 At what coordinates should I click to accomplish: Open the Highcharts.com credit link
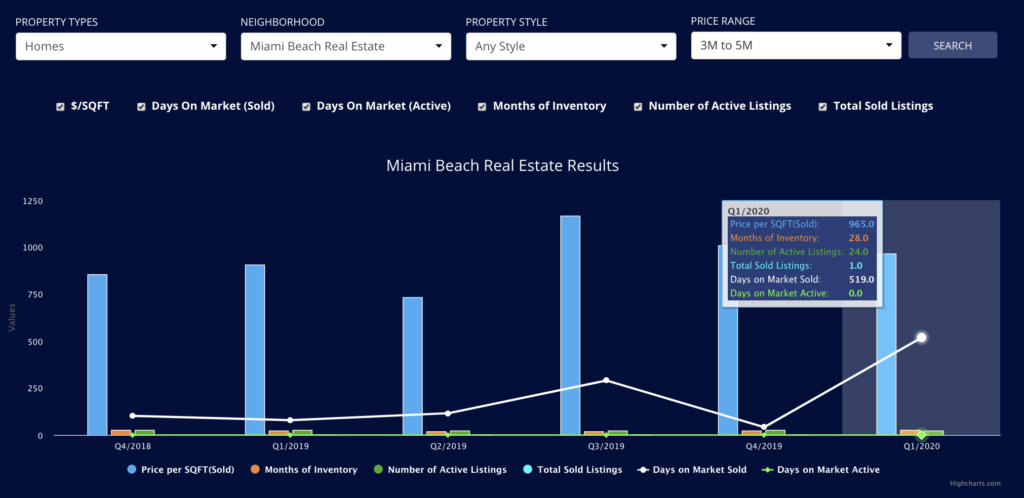[975, 484]
